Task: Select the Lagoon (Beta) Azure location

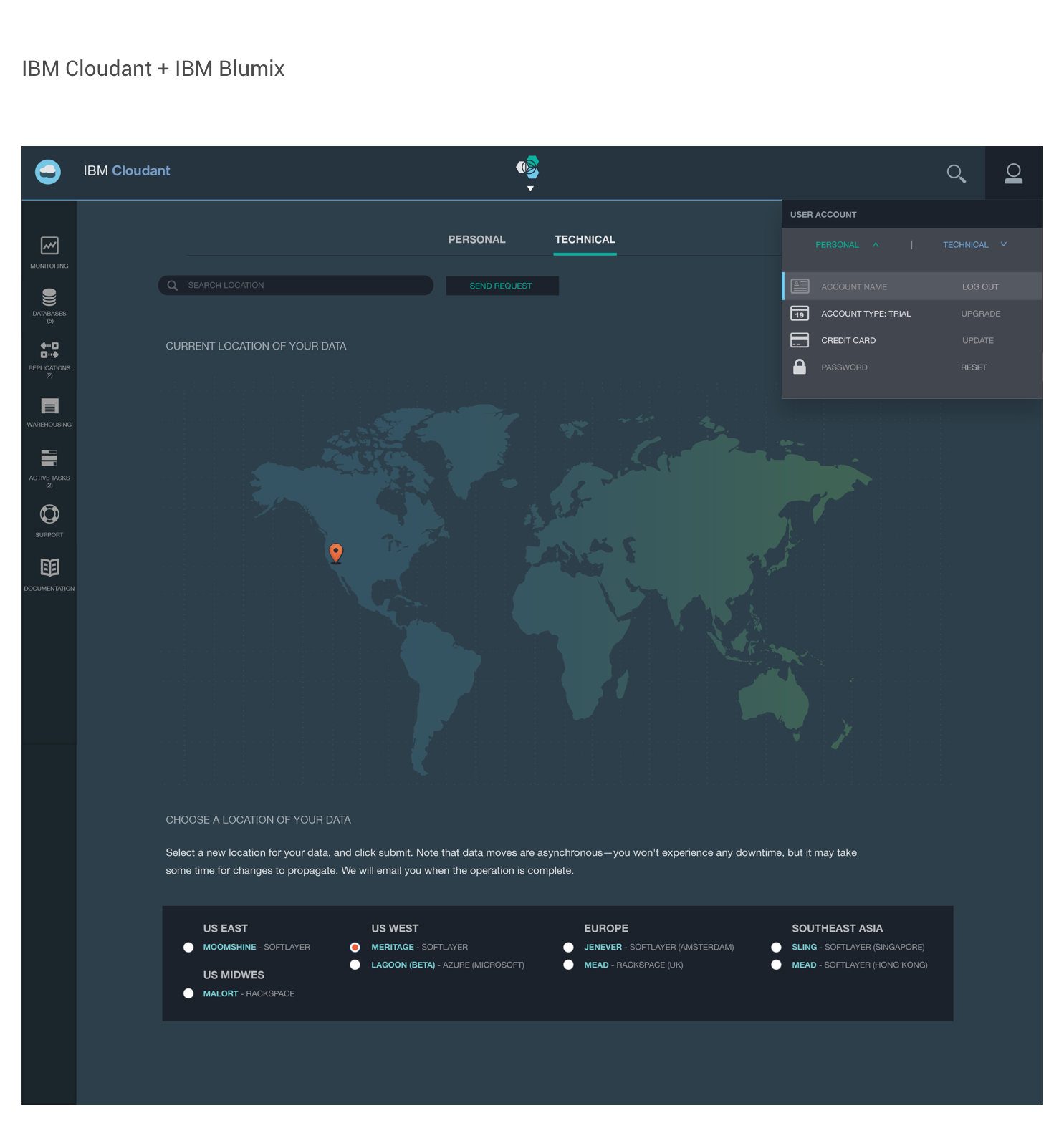Action: tap(355, 965)
